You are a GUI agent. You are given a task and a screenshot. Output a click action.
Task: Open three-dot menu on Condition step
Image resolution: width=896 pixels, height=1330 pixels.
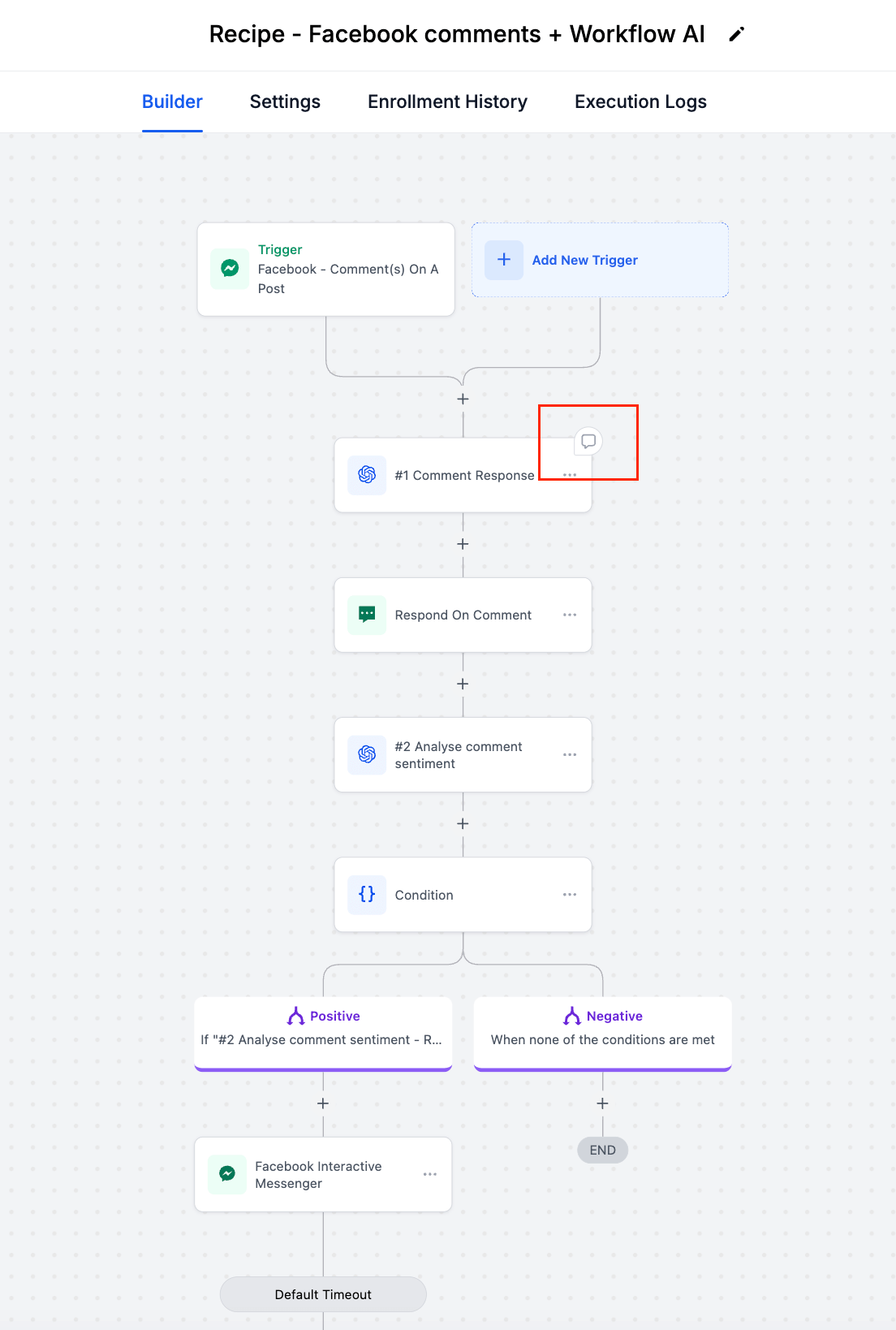[x=570, y=895]
